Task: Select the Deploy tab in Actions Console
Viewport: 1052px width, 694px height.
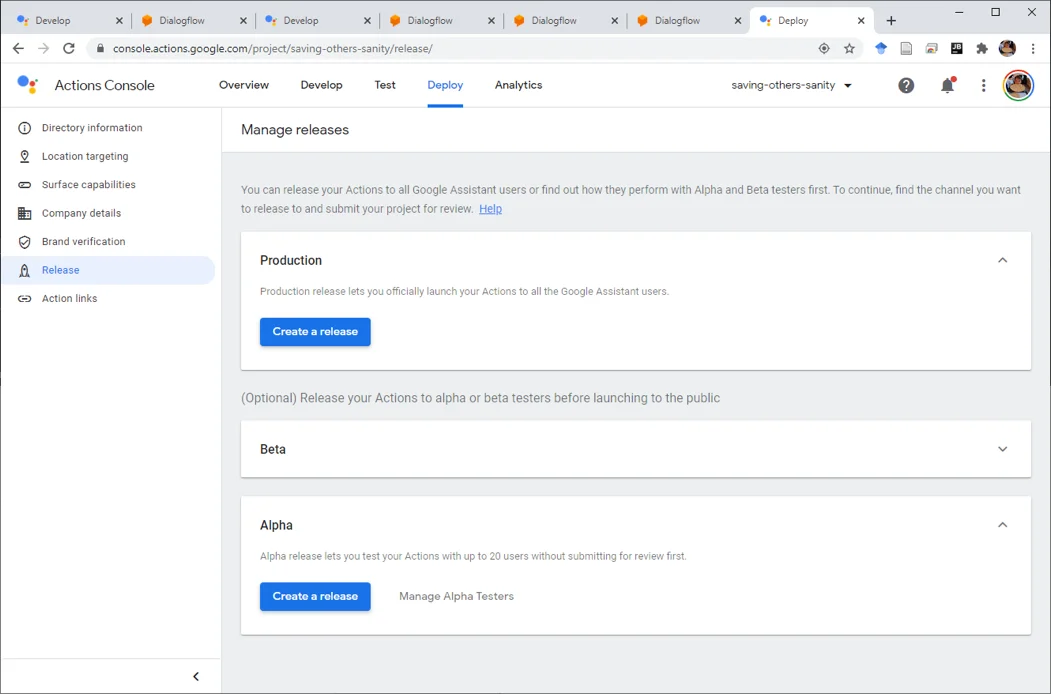Action: pos(445,85)
